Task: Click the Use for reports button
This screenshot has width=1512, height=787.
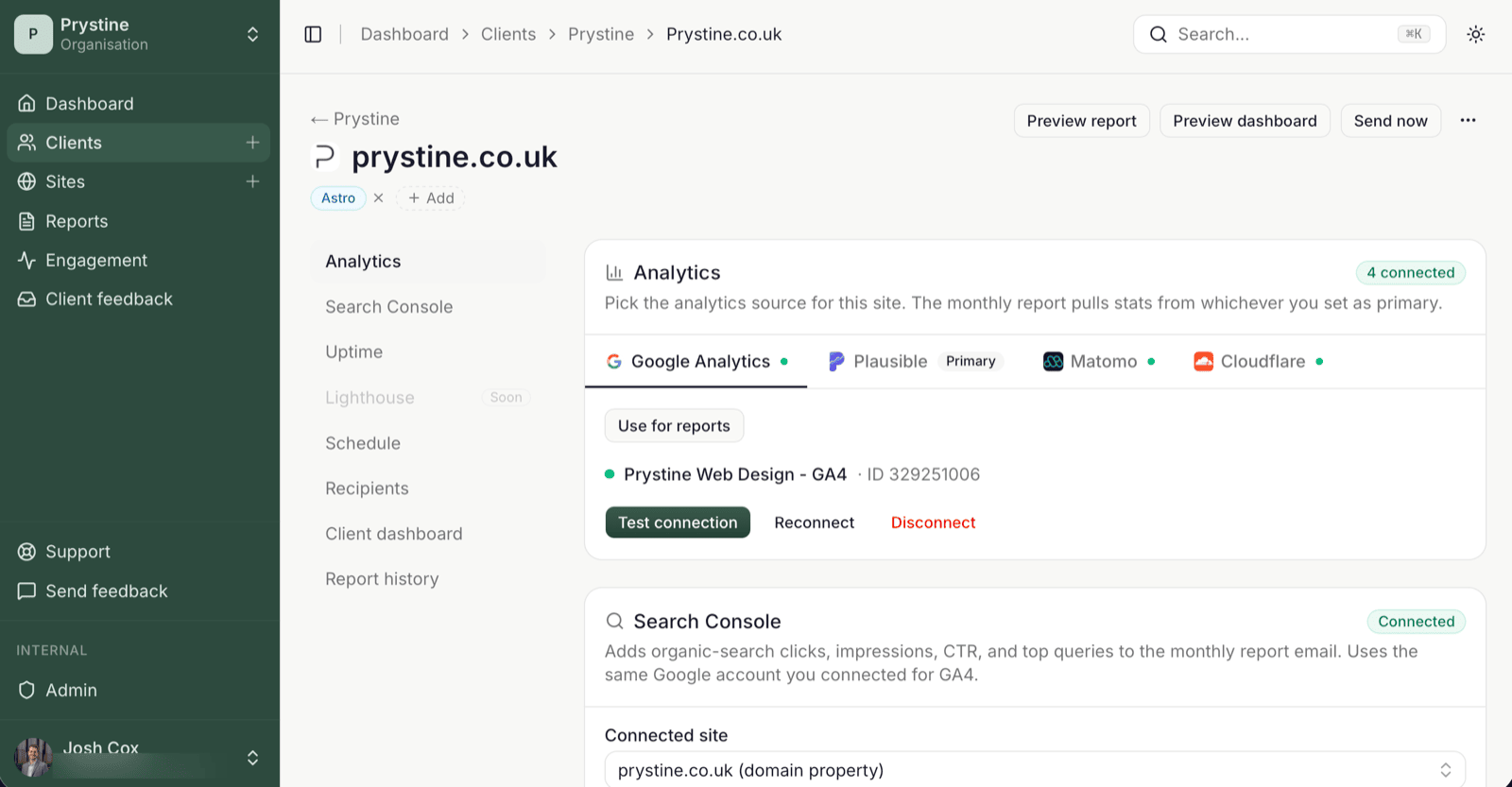Action: click(x=674, y=425)
